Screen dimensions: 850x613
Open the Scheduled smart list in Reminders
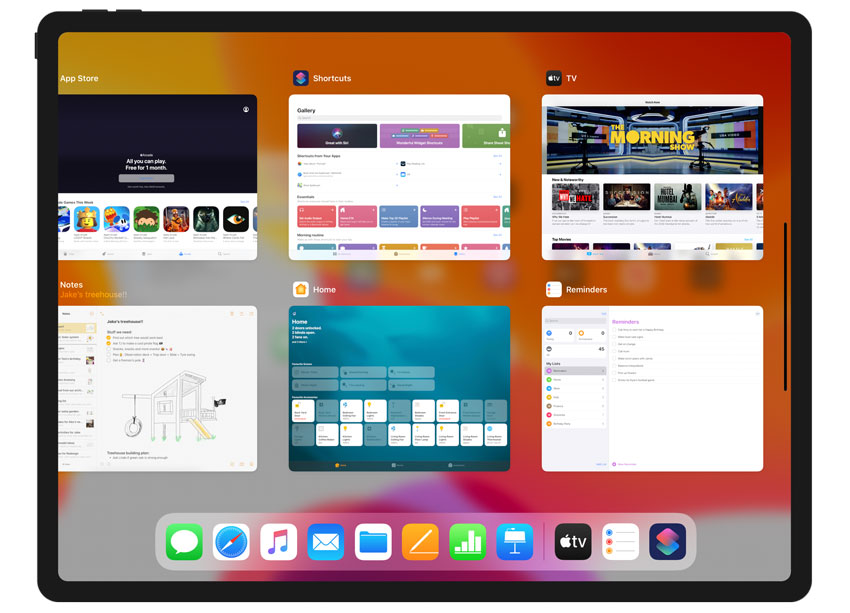click(x=591, y=335)
